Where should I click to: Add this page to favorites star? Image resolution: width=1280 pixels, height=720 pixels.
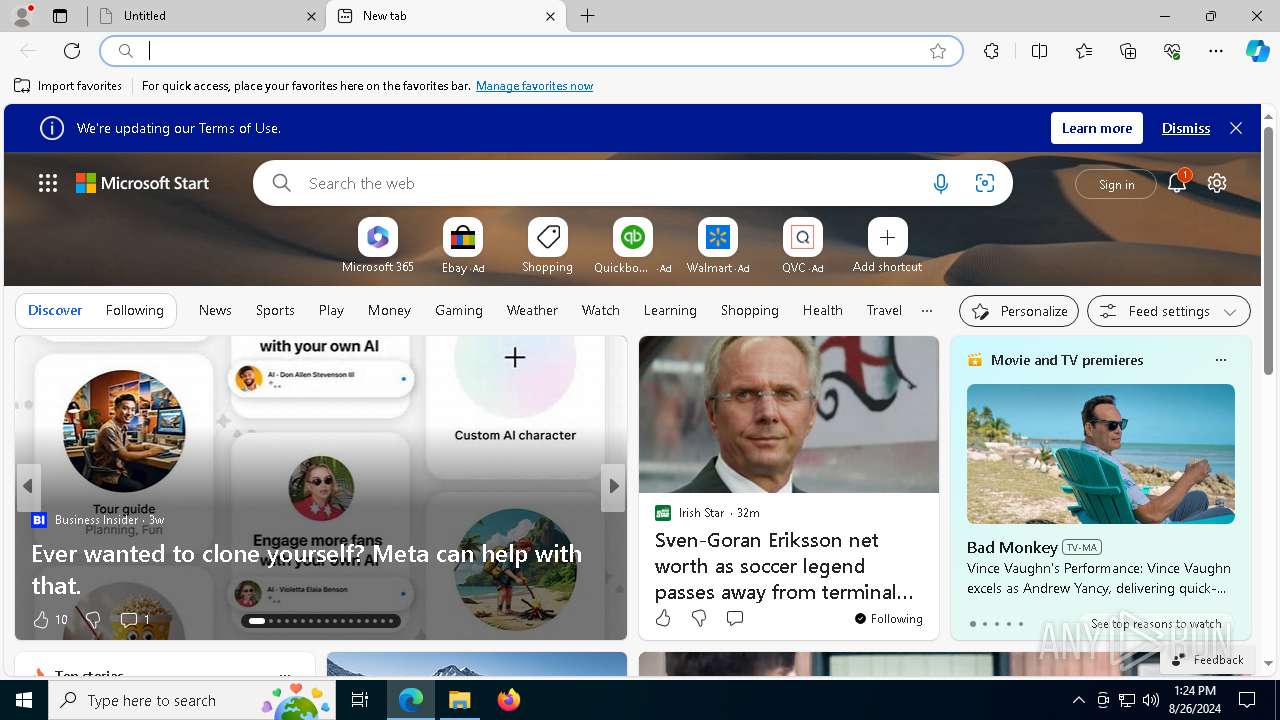tap(938, 51)
